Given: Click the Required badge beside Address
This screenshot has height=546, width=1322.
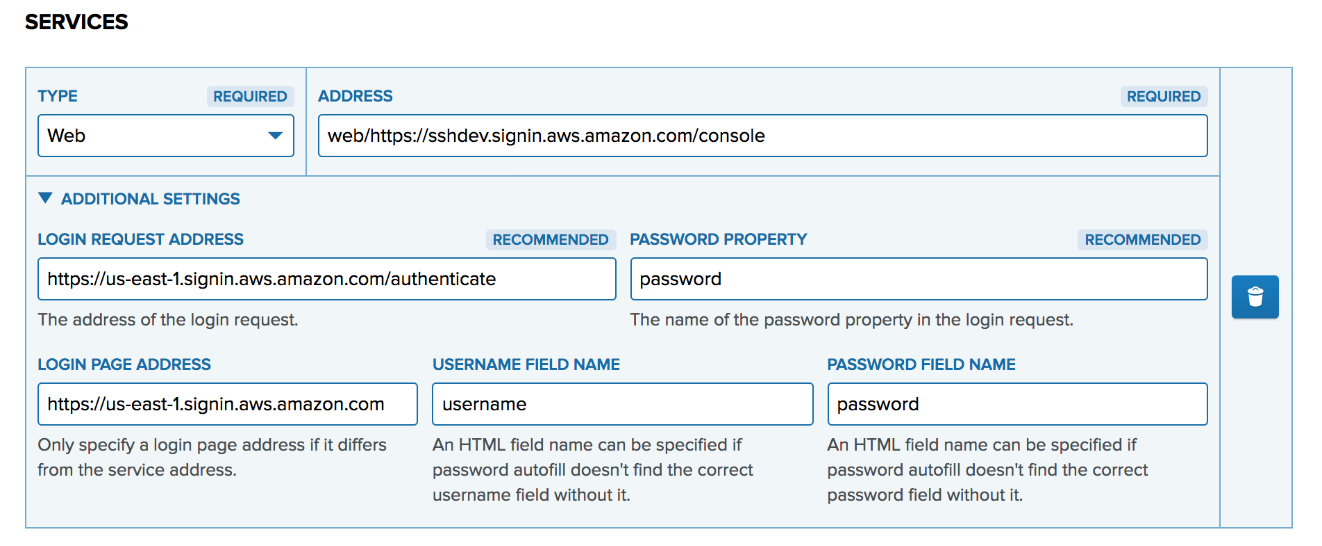Looking at the screenshot, I should pos(1164,96).
